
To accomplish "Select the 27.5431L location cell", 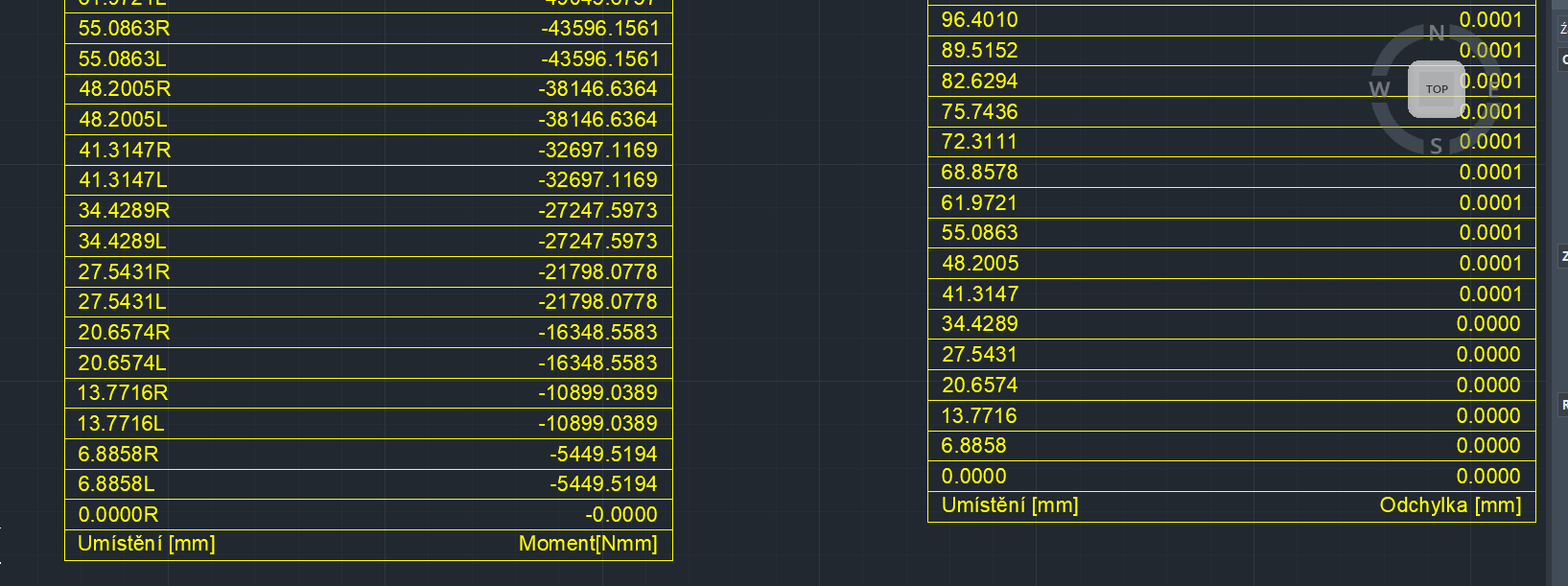I will [x=122, y=301].
